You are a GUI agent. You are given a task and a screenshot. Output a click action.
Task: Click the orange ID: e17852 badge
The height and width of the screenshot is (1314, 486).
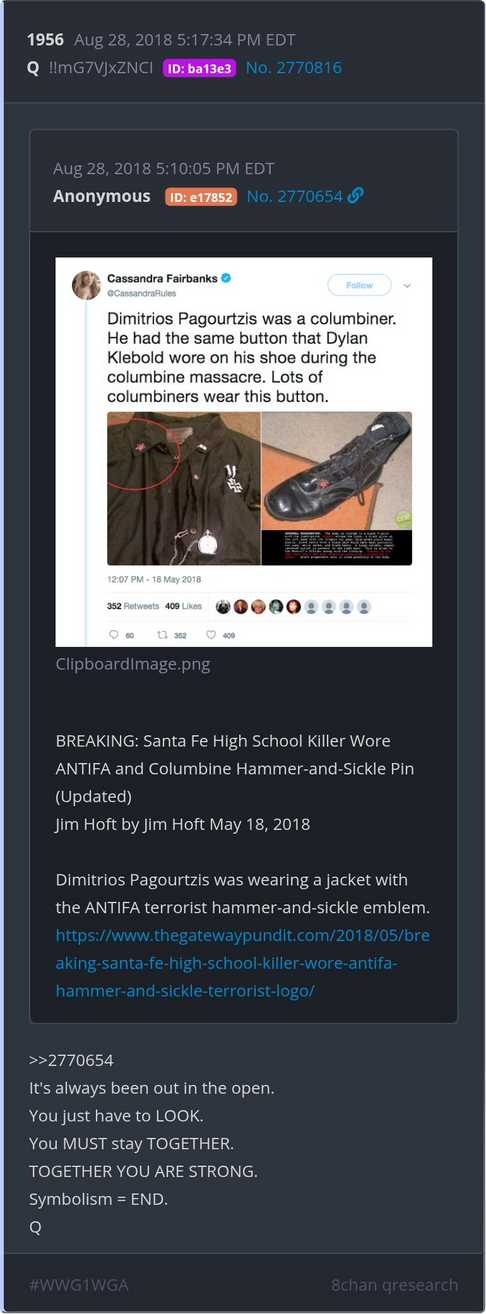201,197
